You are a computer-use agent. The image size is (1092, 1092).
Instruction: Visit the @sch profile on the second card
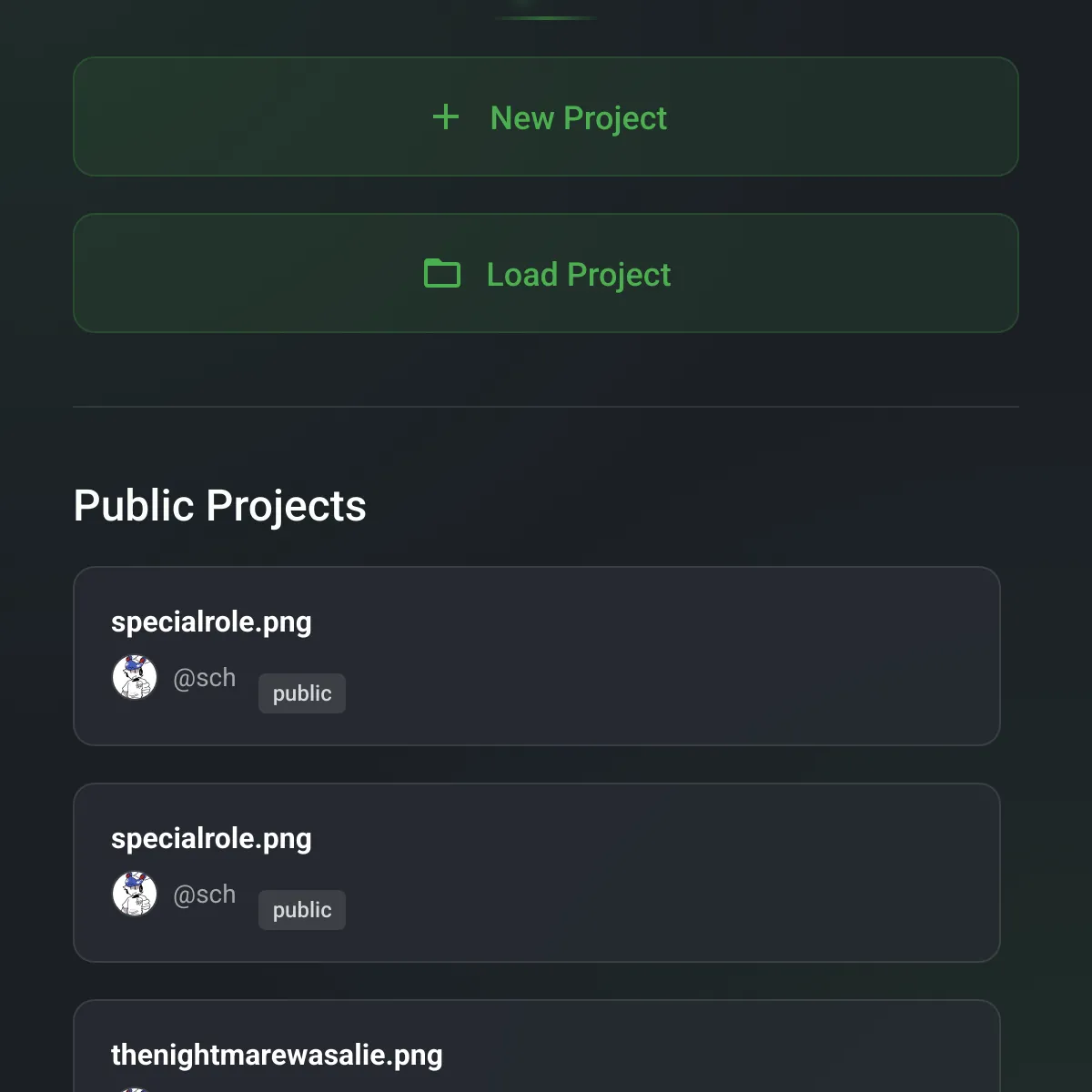(204, 895)
